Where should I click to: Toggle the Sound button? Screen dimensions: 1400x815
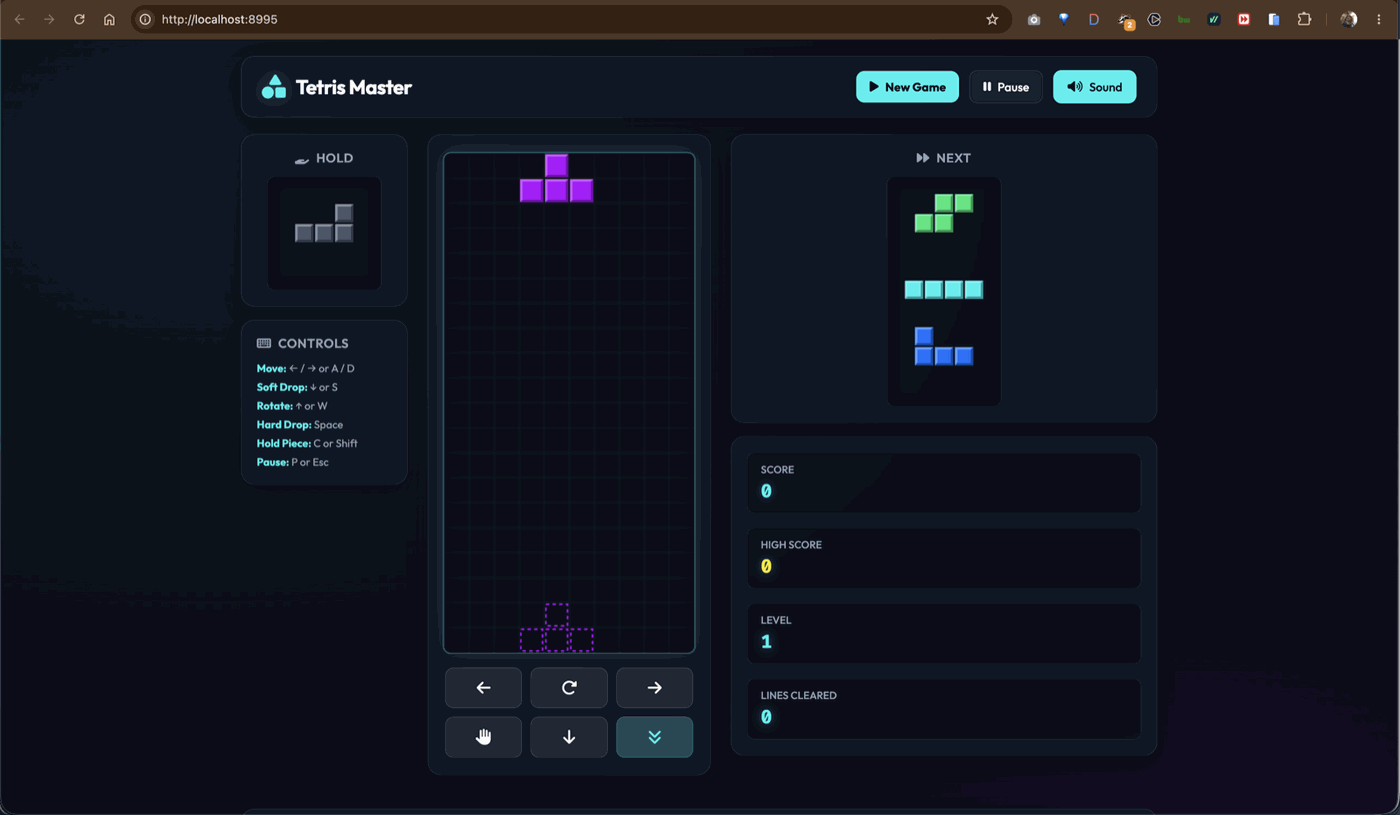coord(1094,87)
